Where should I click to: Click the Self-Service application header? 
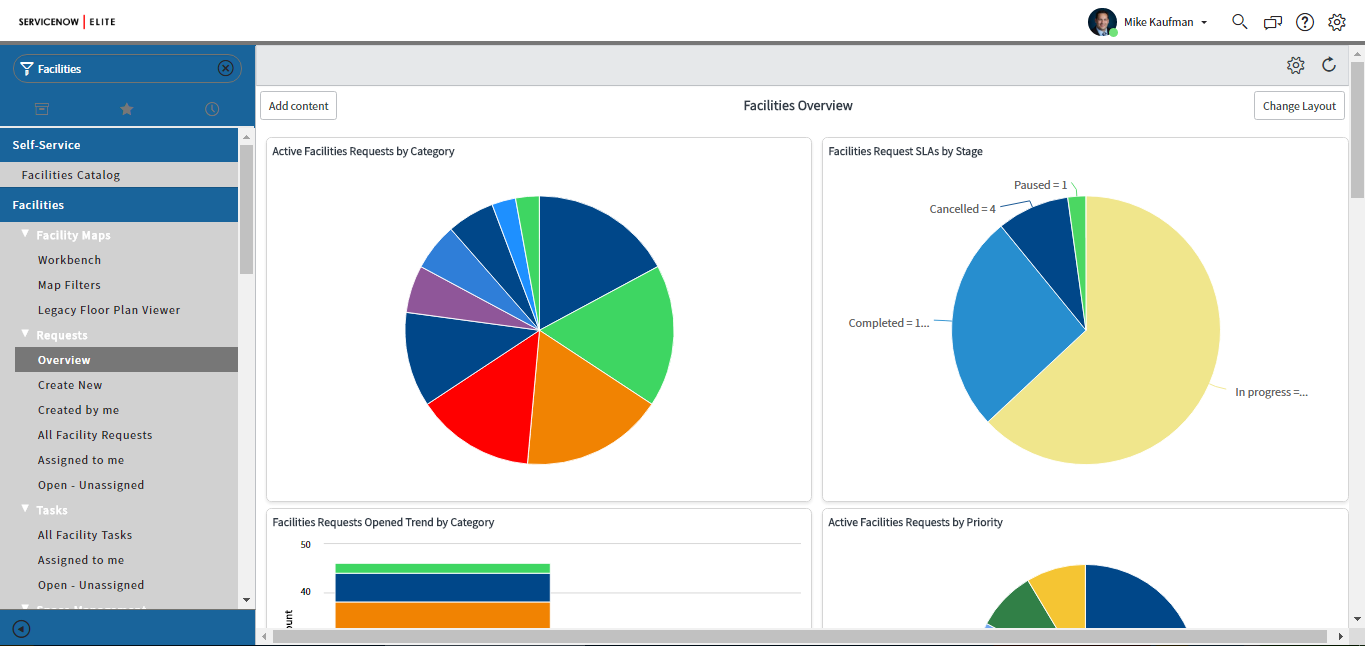click(119, 145)
